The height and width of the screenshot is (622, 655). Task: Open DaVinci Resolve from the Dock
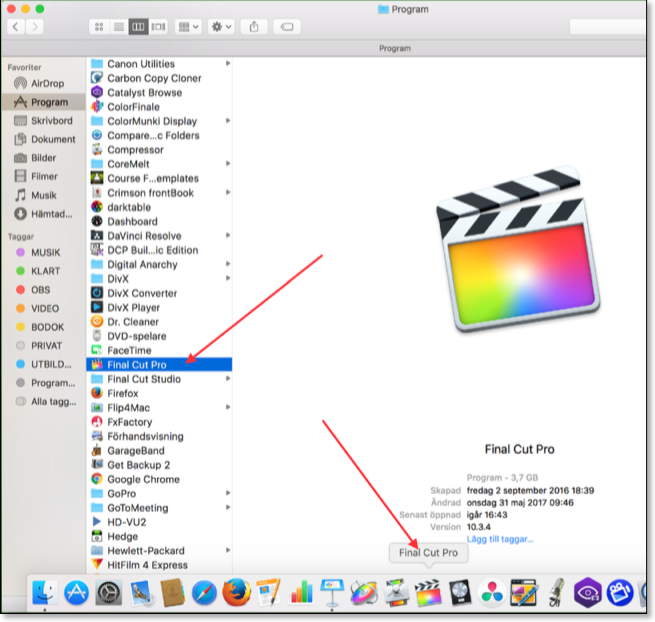(x=492, y=592)
